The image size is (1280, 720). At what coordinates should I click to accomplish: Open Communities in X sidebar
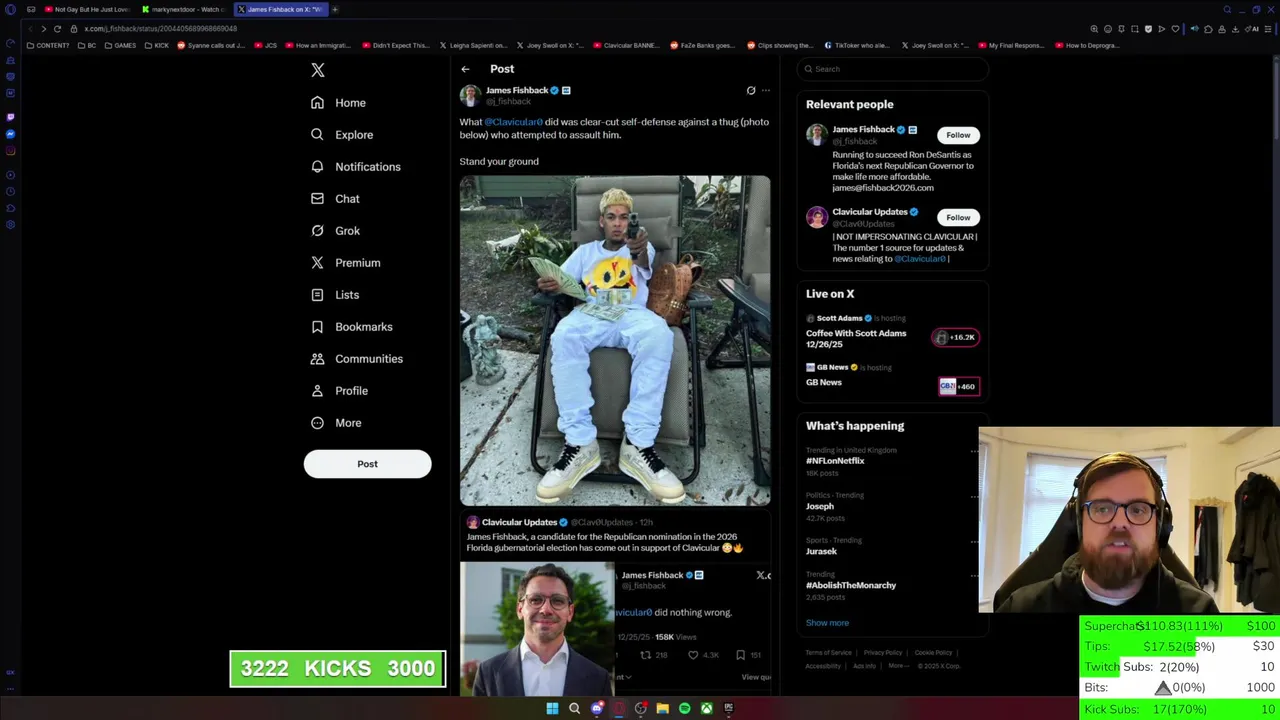[x=356, y=359]
